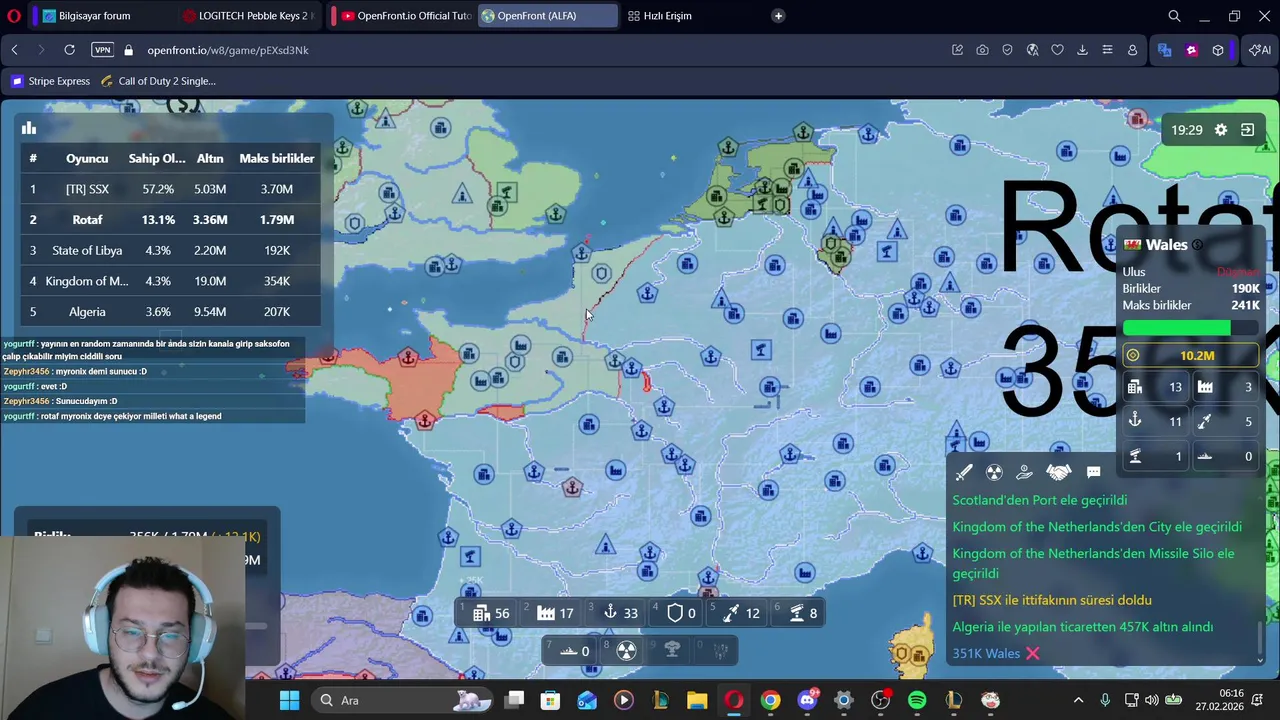This screenshot has height=720, width=1280.
Task: Search open tabs magnifier icon
Action: coord(1174,16)
